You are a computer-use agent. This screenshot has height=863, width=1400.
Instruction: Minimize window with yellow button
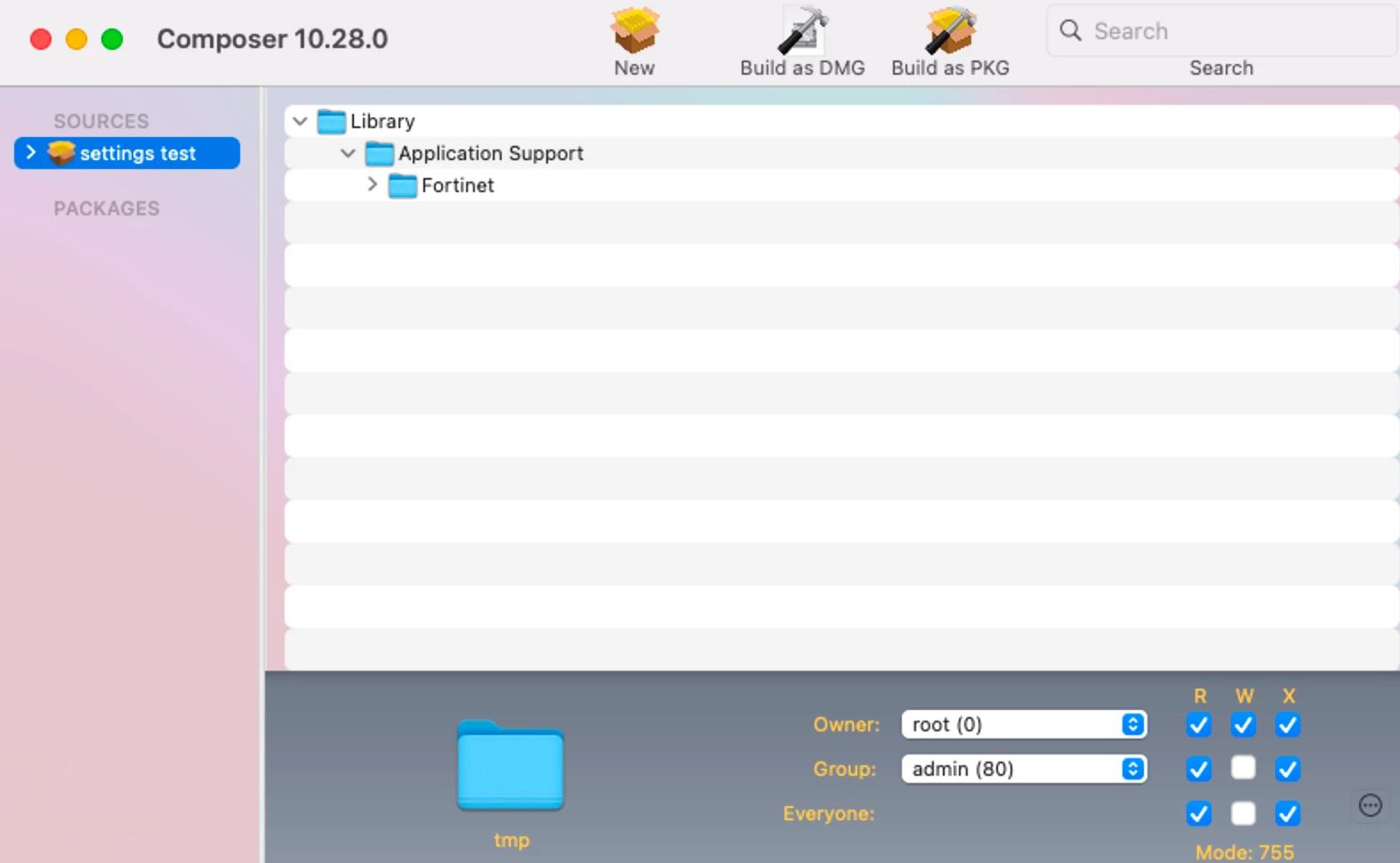[76, 39]
